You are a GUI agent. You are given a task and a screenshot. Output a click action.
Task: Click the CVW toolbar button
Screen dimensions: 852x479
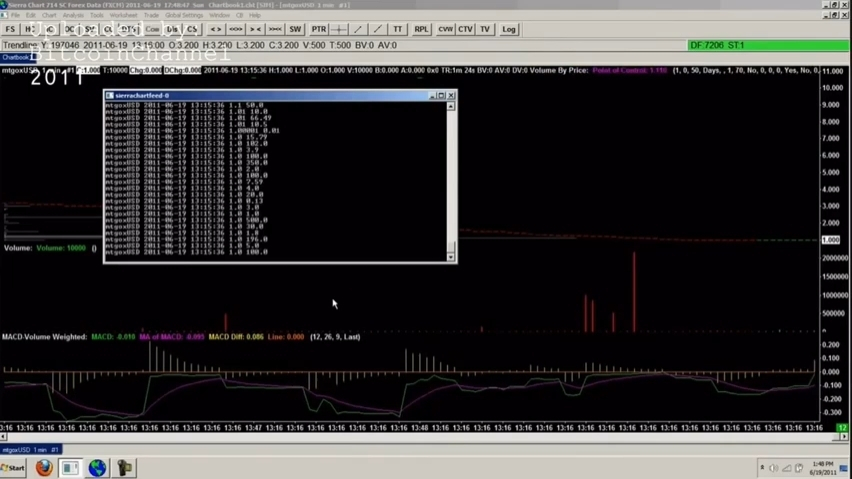446,29
